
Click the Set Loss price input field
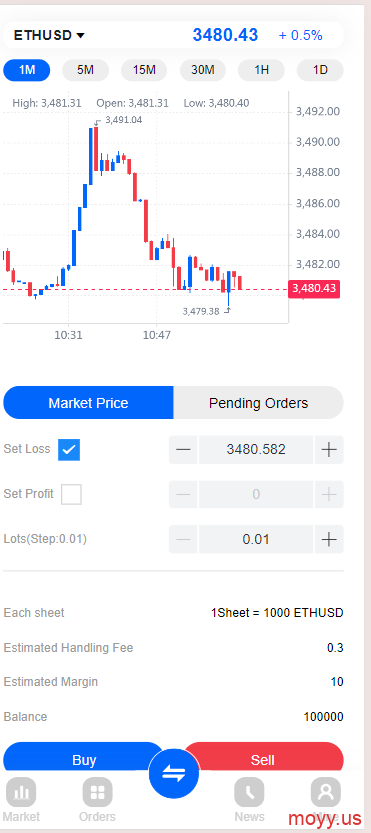pyautogui.click(x=256, y=449)
